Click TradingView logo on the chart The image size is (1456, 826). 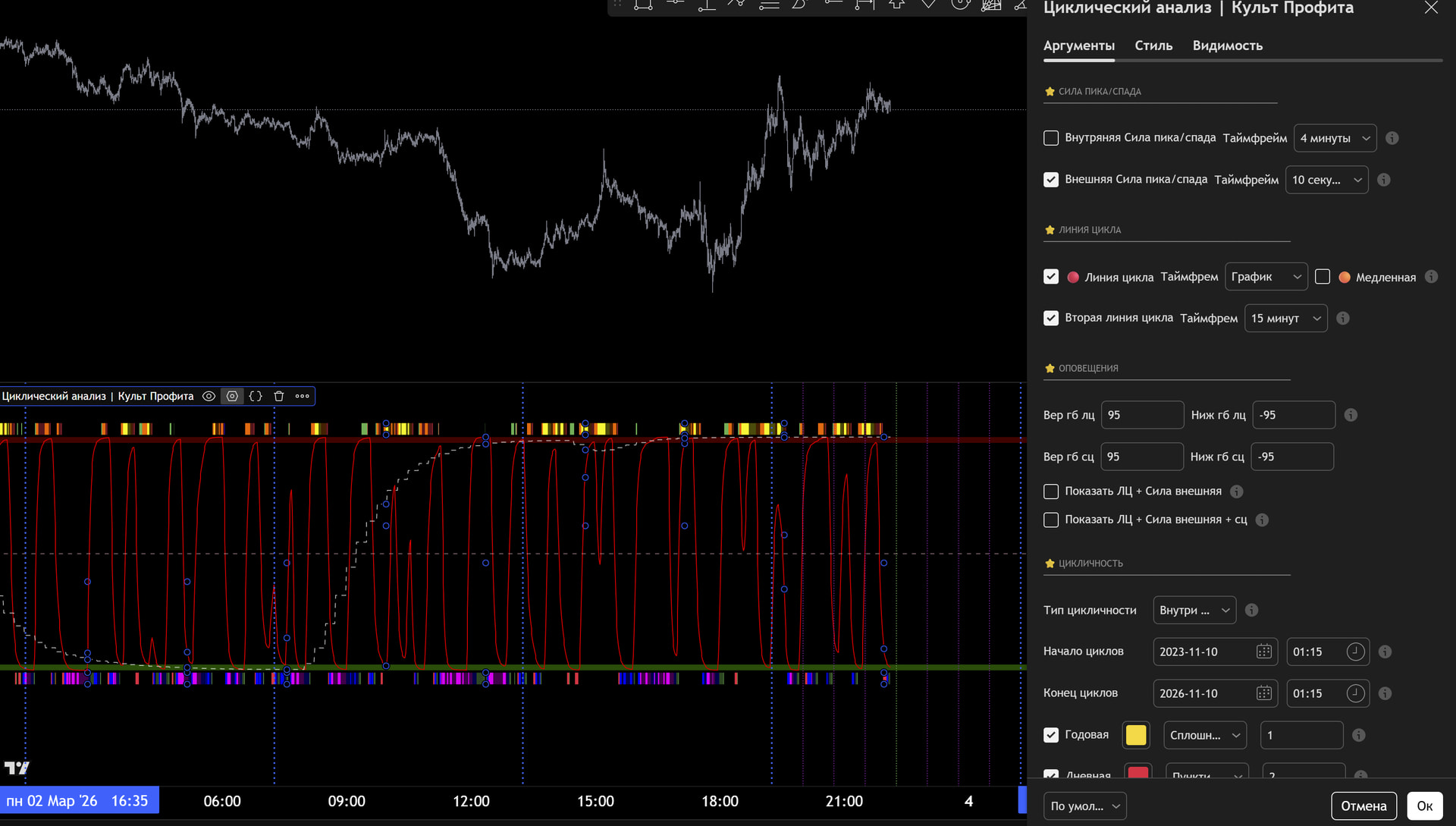[x=17, y=768]
